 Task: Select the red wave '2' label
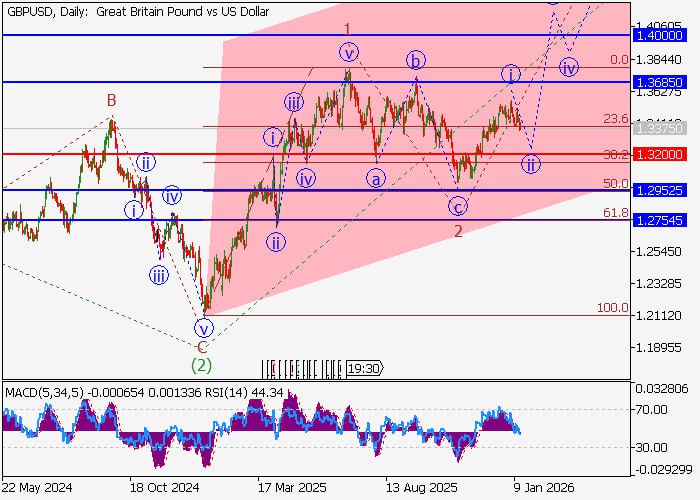point(458,232)
